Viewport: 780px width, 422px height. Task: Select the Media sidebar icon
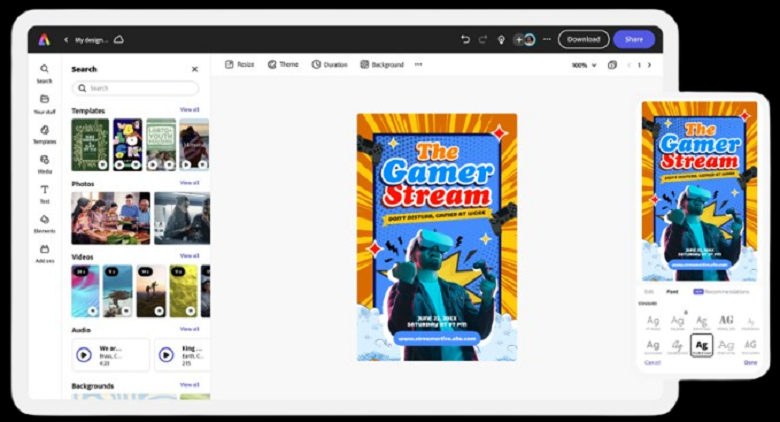click(44, 159)
